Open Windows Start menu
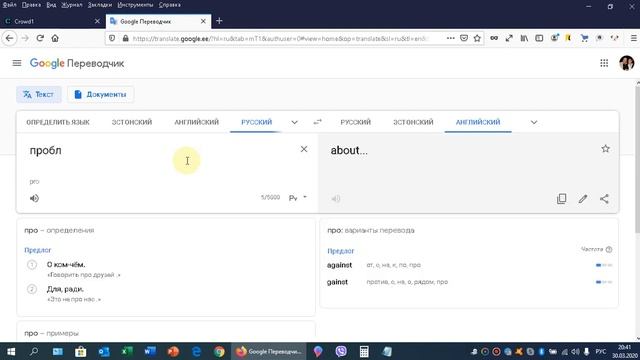The width and height of the screenshot is (640, 360). tap(11, 351)
